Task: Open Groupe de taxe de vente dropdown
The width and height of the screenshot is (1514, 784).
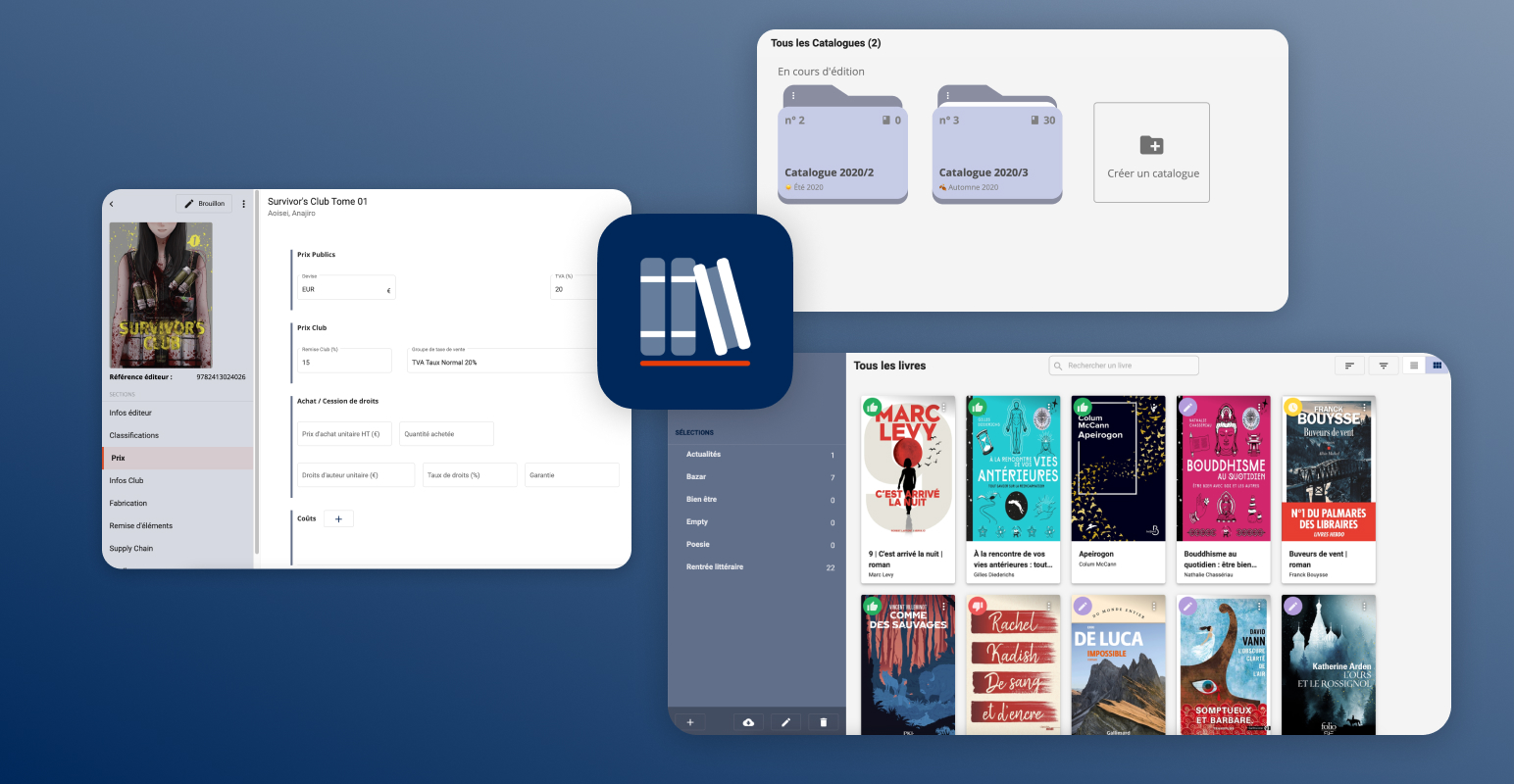Action: click(500, 362)
